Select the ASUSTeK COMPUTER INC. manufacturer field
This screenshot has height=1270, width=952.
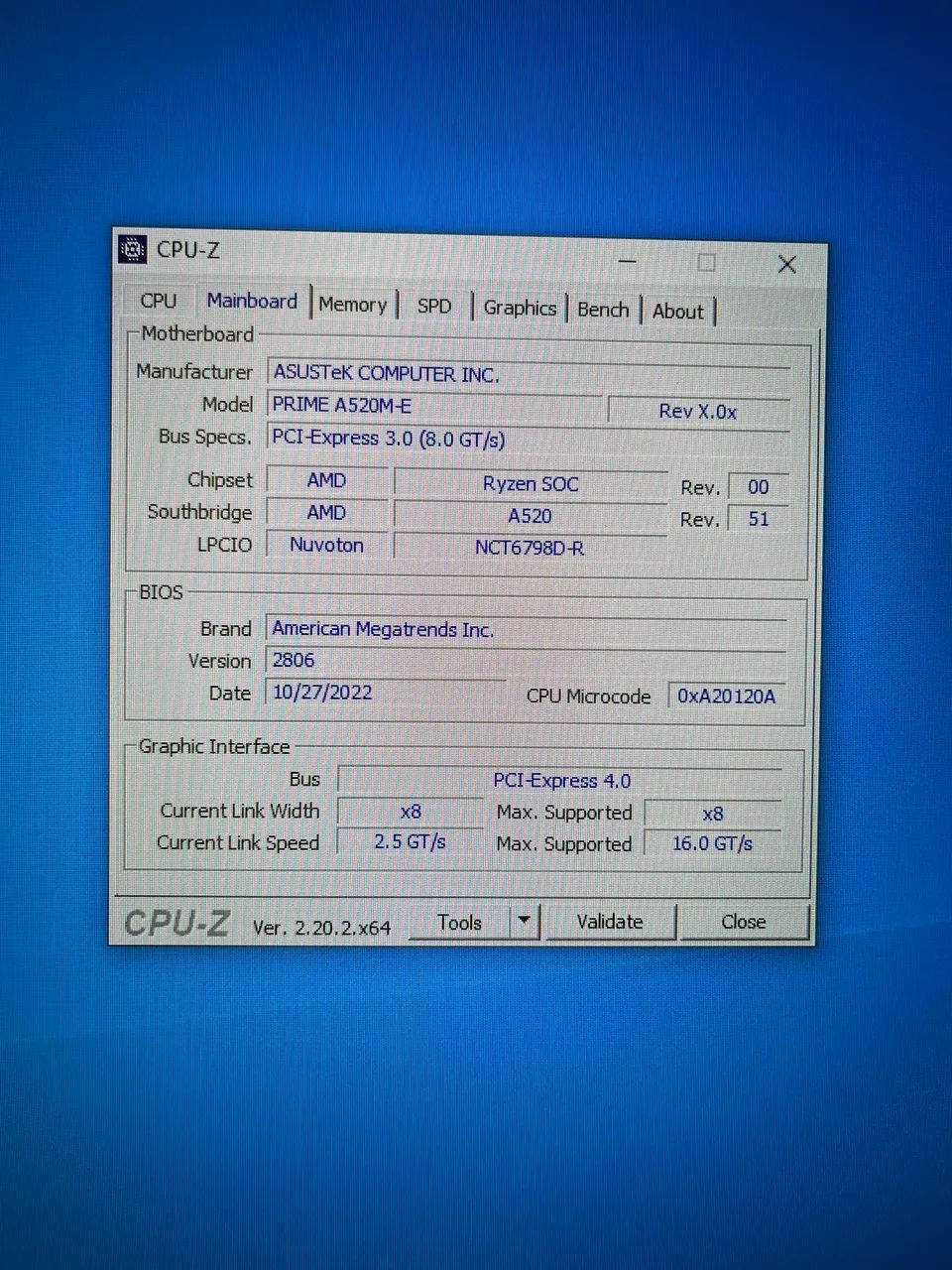pos(528,374)
